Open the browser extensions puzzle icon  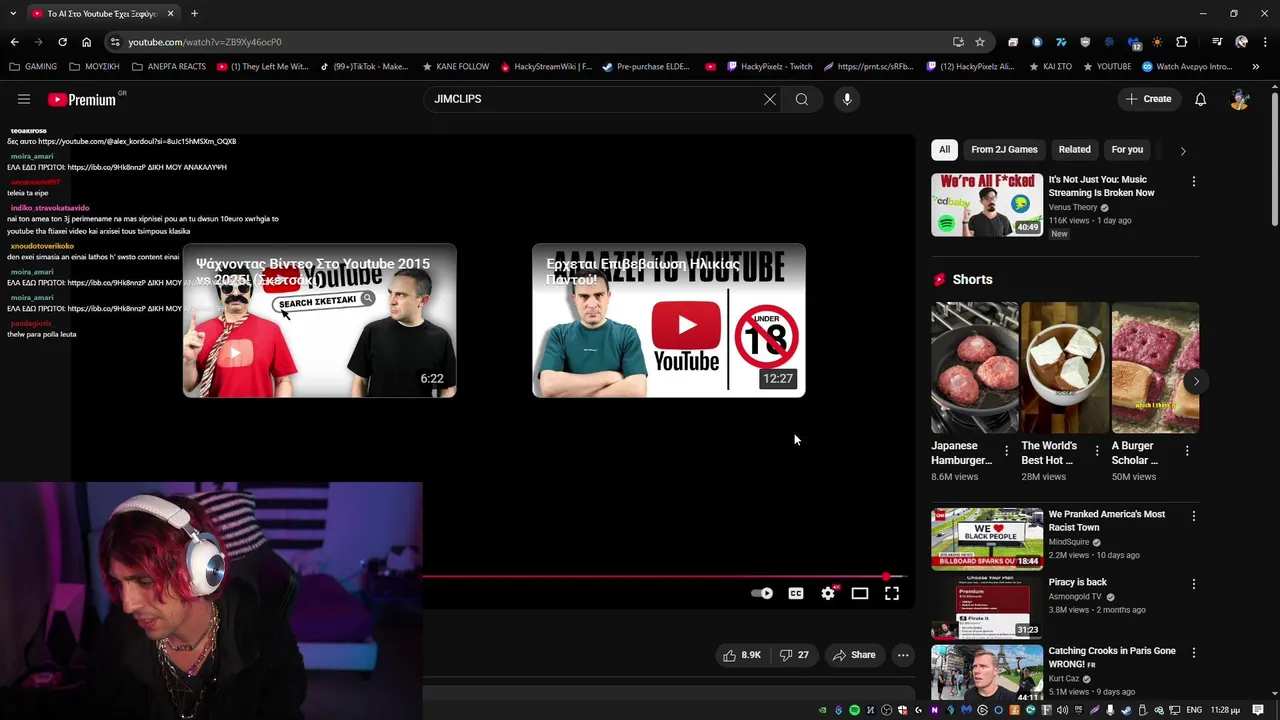click(x=1182, y=42)
